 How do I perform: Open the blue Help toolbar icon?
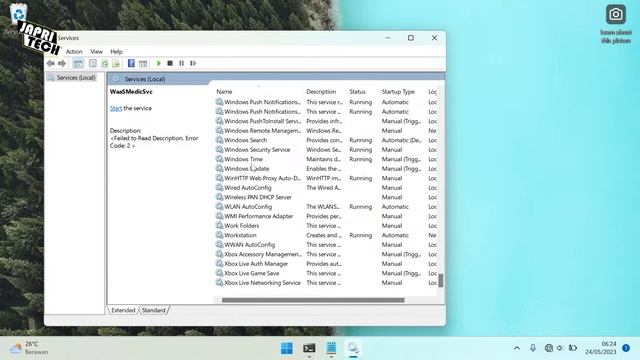[x=131, y=63]
